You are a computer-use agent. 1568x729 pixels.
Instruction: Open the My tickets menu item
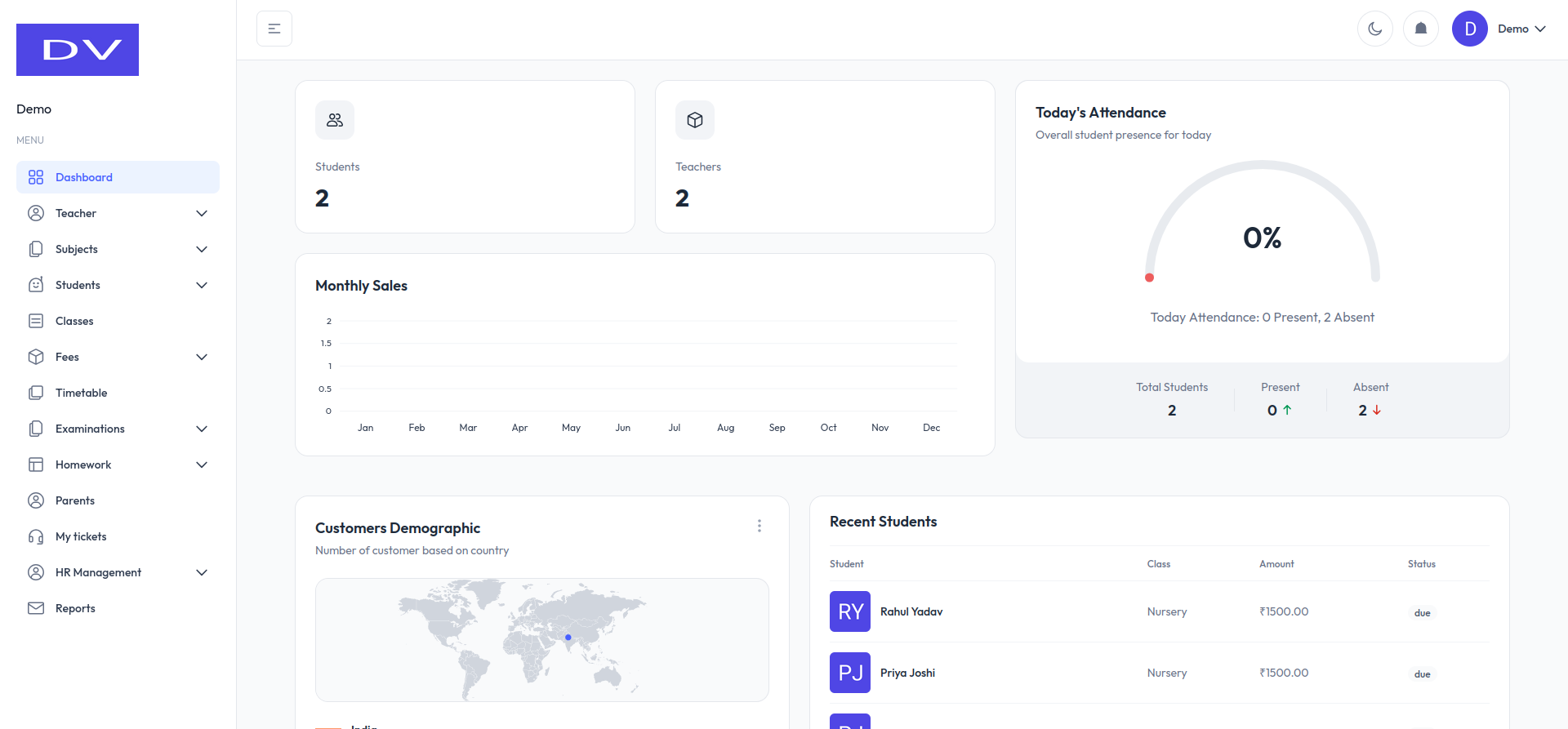[118, 536]
